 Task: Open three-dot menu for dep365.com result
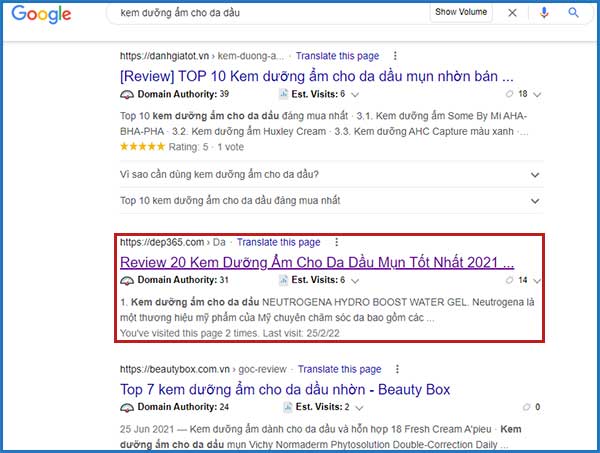click(336, 242)
